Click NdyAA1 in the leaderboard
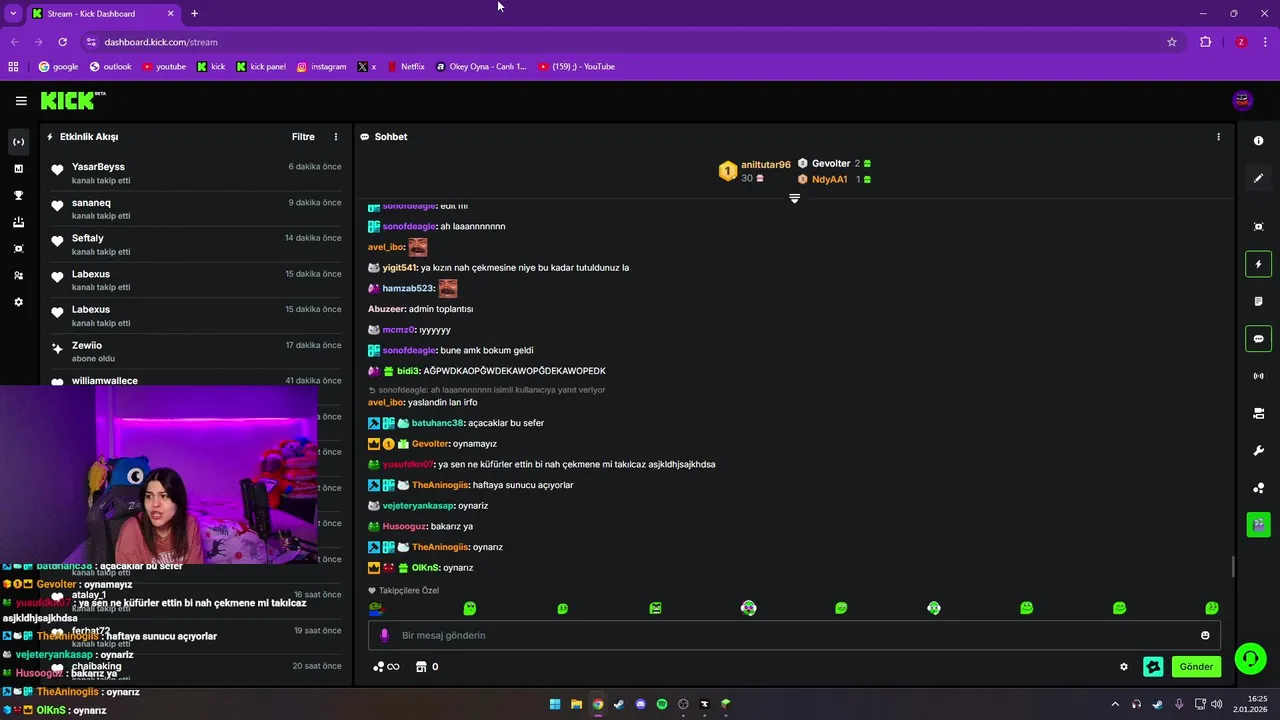Viewport: 1280px width, 720px height. tap(830, 179)
